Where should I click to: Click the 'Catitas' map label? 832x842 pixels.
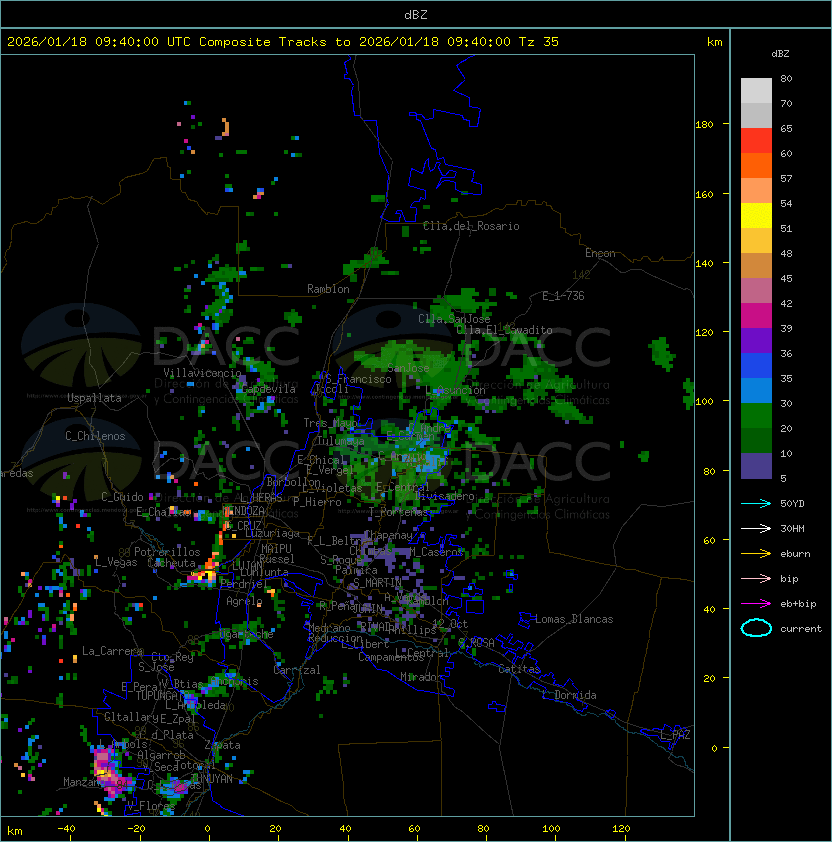coord(519,669)
